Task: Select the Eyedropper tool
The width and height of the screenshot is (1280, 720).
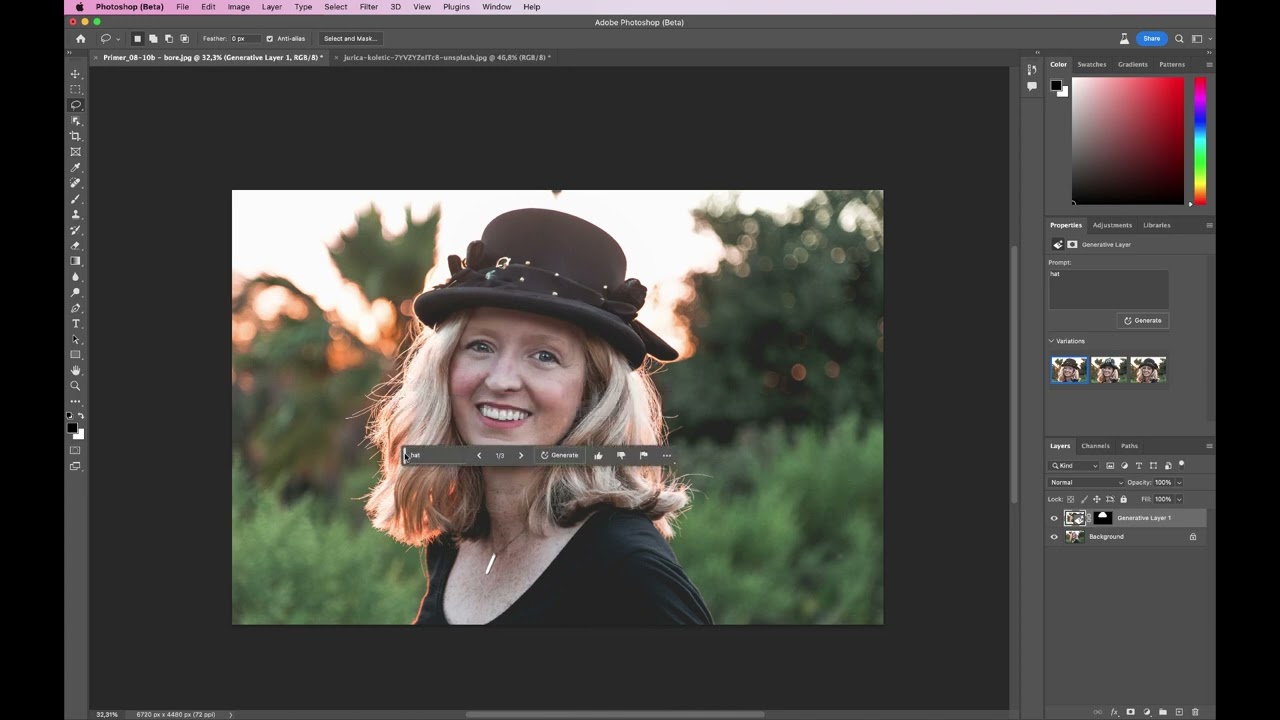Action: point(75,167)
